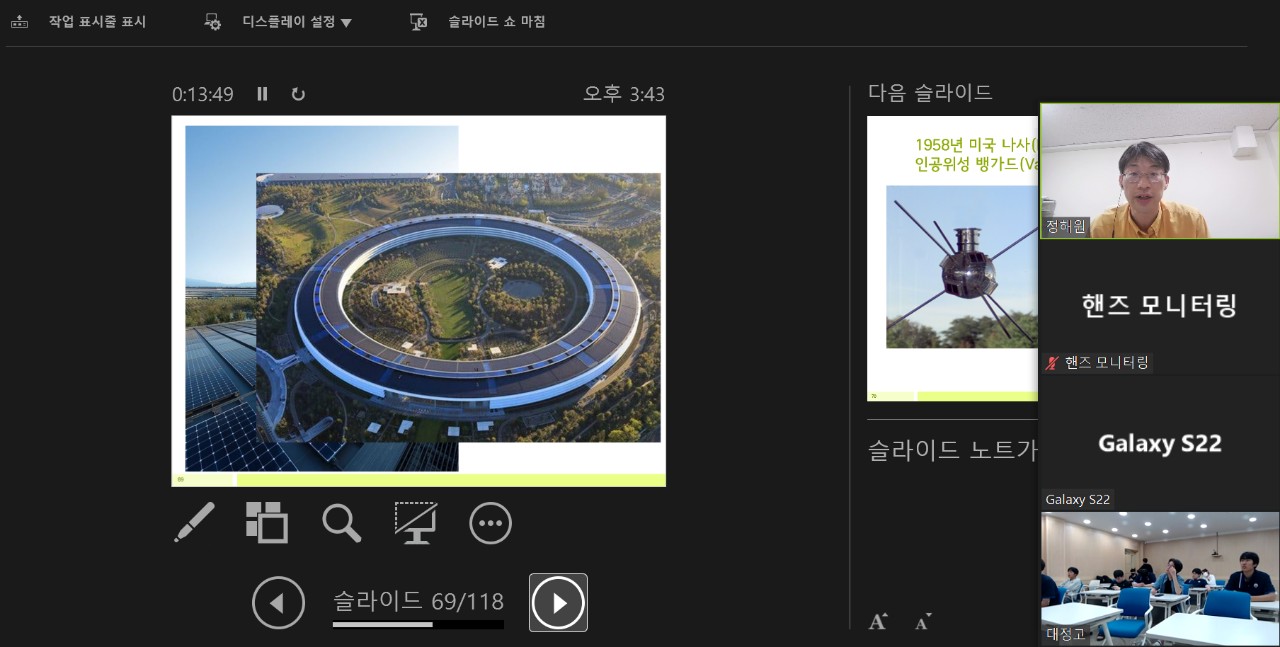
Task: Restart the presentation timer
Action: pos(298,94)
